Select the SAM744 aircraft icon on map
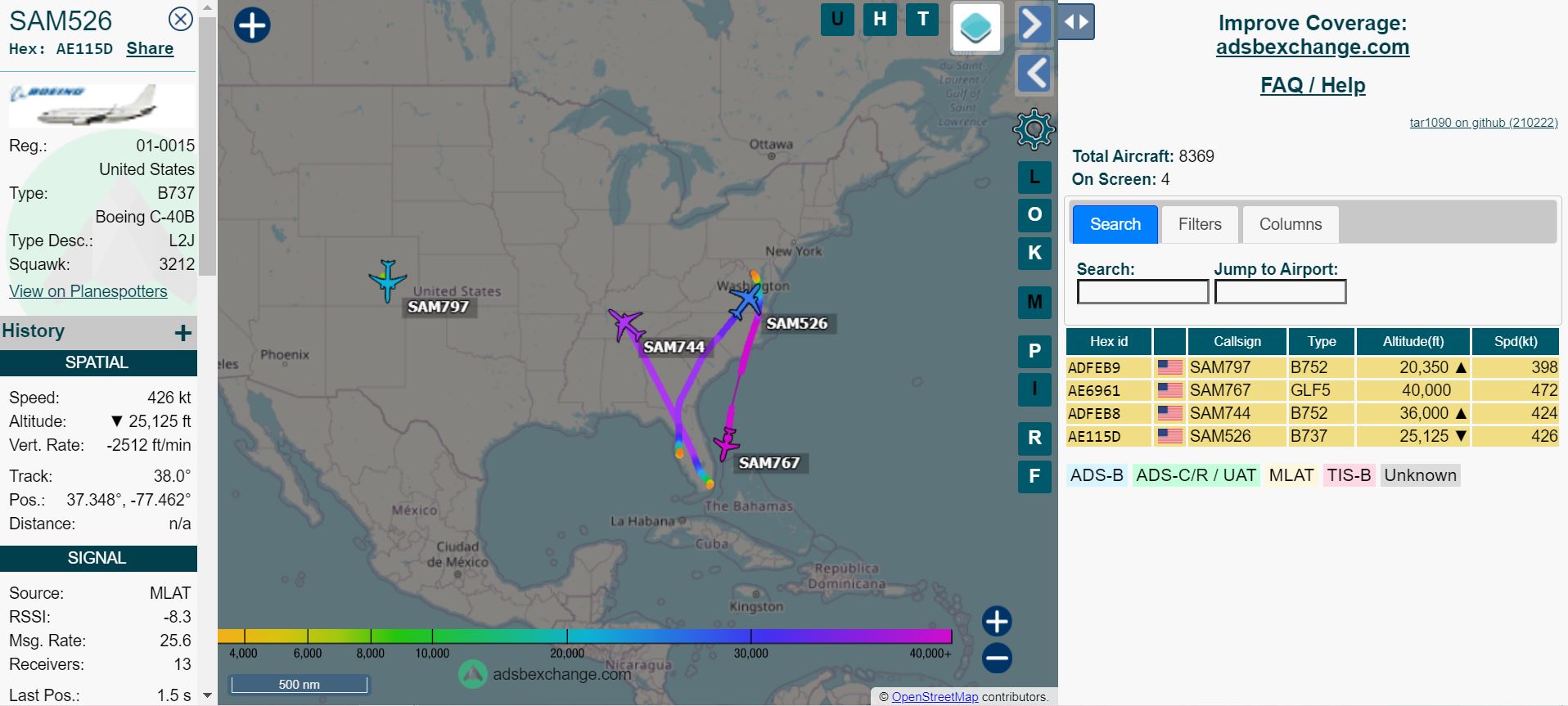 tap(627, 325)
